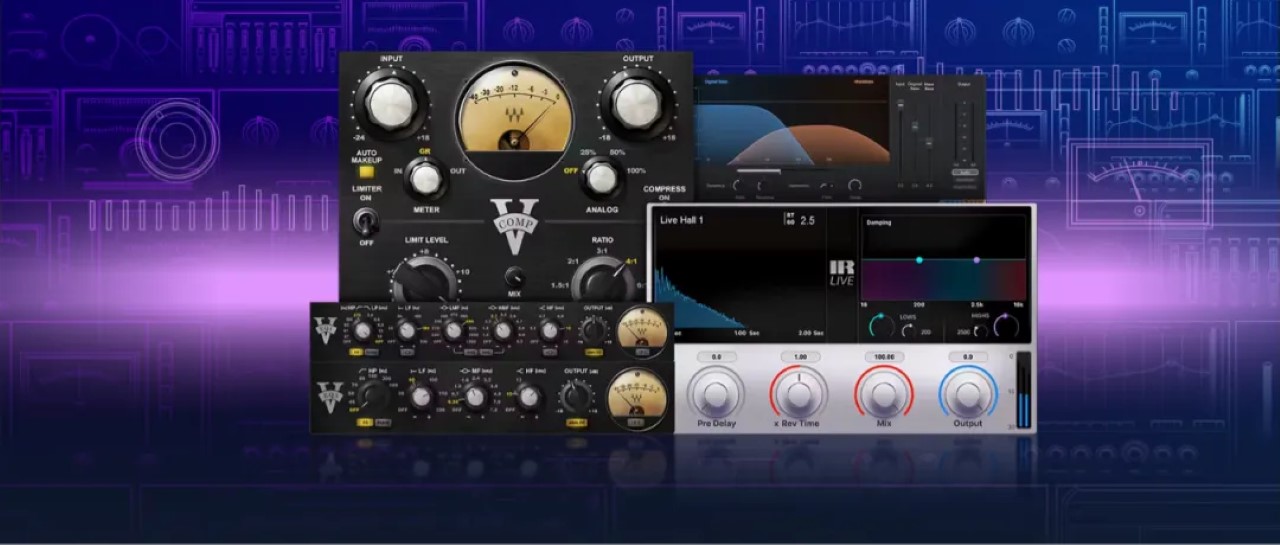Click the LIMIT LEVEL knob
Viewport: 1280px width, 545px height.
[426, 280]
